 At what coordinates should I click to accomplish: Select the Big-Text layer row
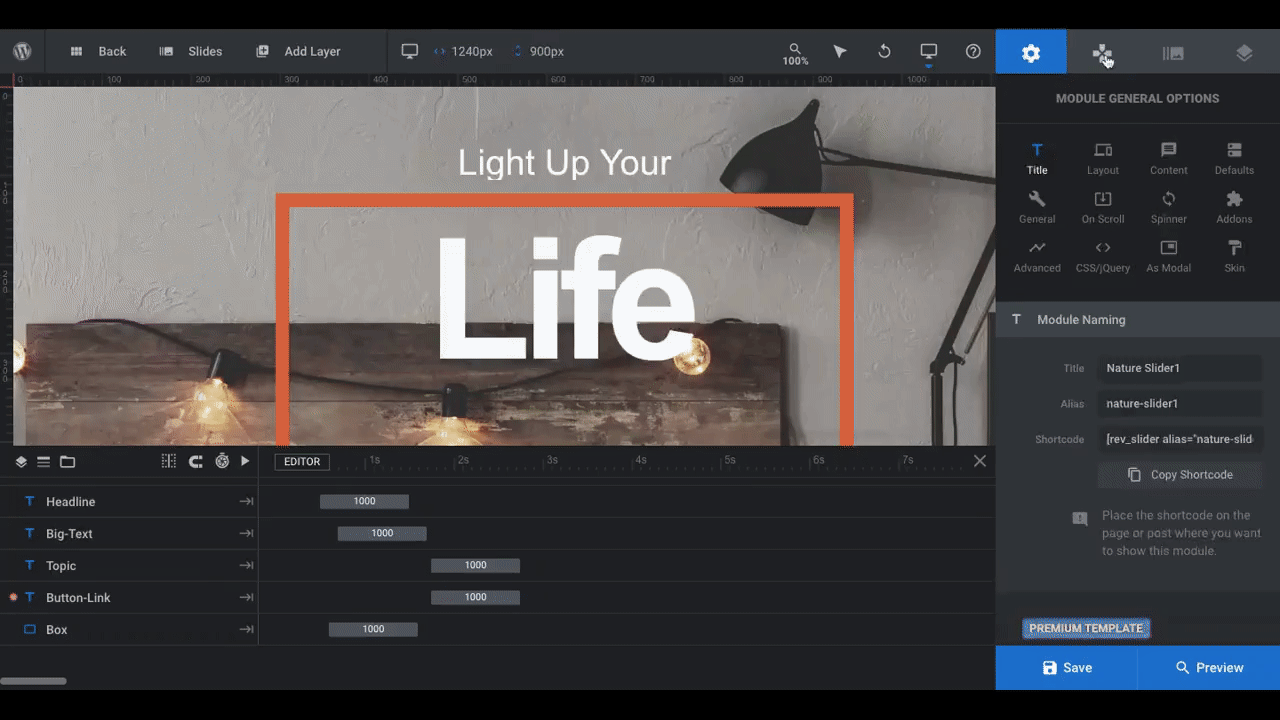(129, 534)
